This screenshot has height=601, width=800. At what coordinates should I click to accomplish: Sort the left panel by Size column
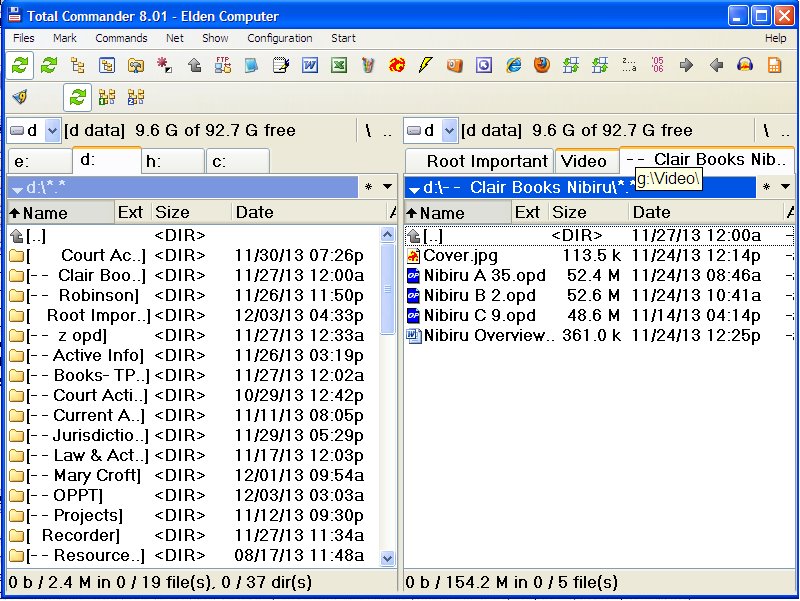pos(191,212)
